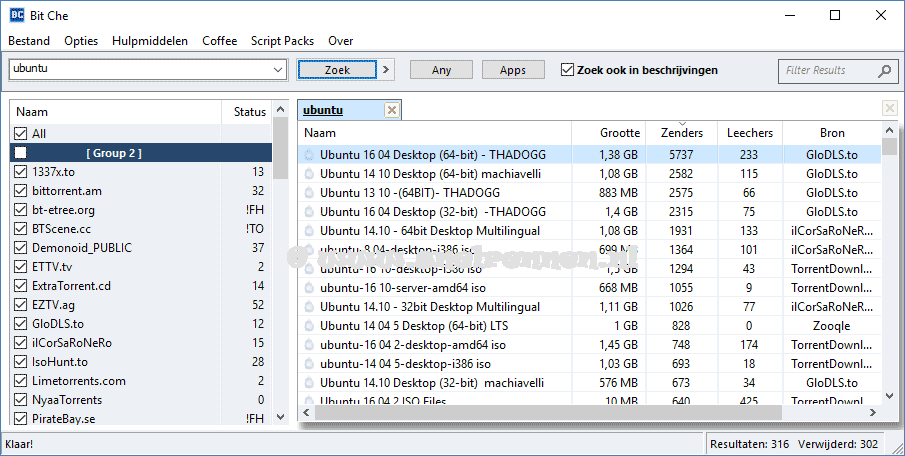Image resolution: width=905 pixels, height=456 pixels.
Task: Click the torrent icon beside Ubuntu 14 04 5 Desktop (64-bit) LTS
Action: pyautogui.click(x=309, y=326)
